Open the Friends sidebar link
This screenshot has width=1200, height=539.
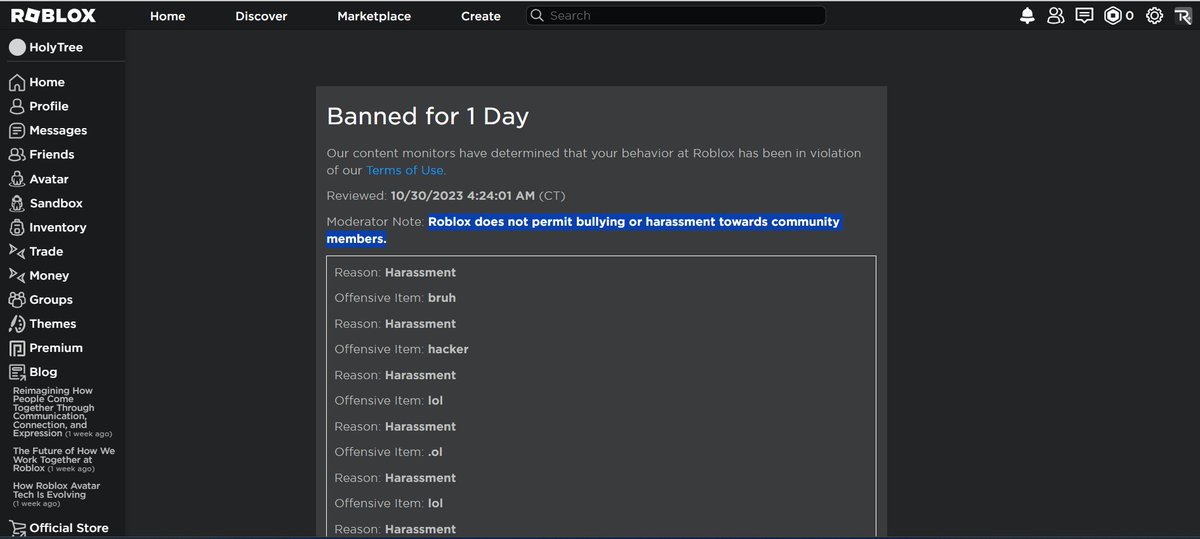click(52, 154)
